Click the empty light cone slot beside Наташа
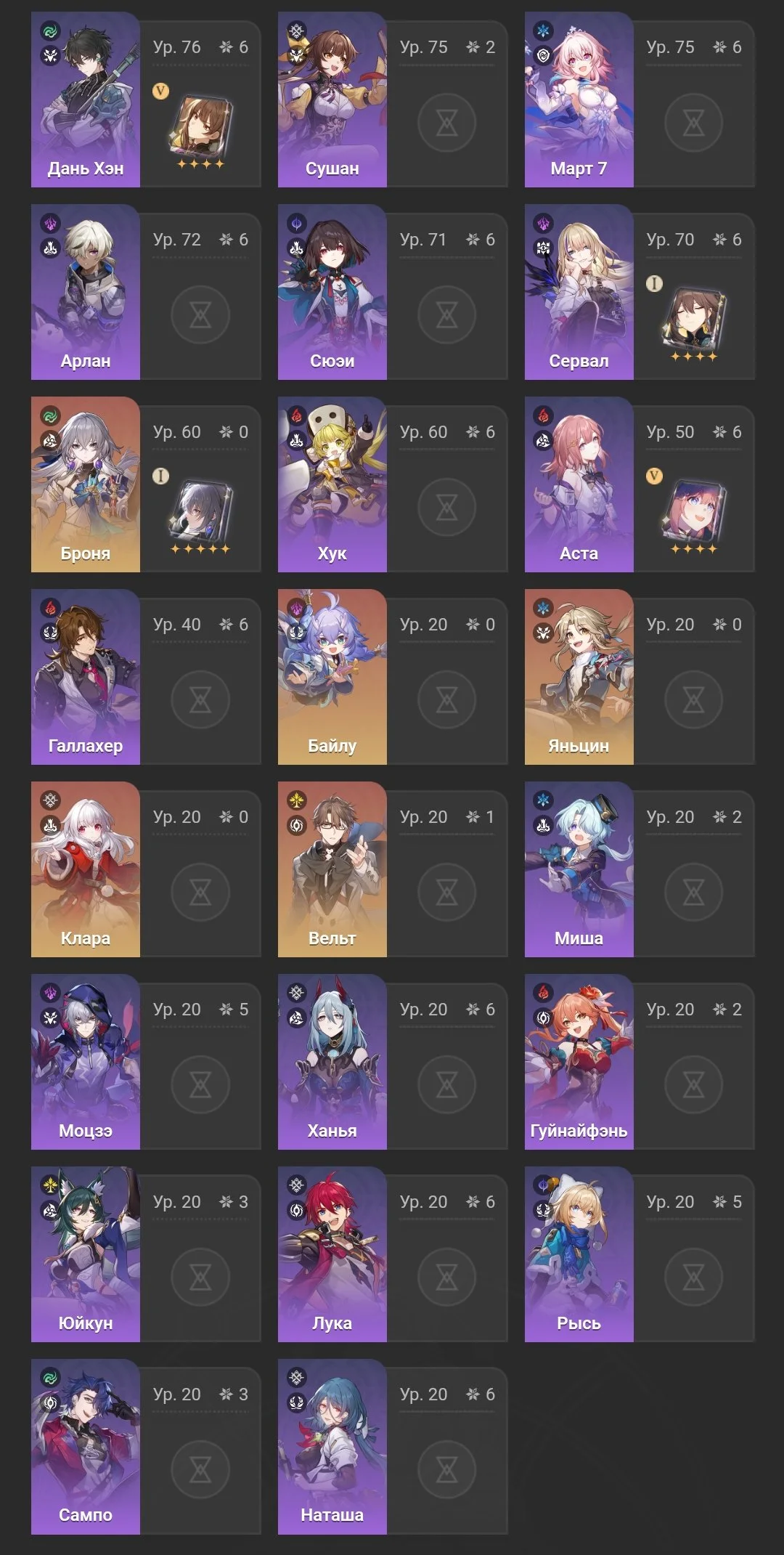The image size is (784, 1555). (x=446, y=1469)
